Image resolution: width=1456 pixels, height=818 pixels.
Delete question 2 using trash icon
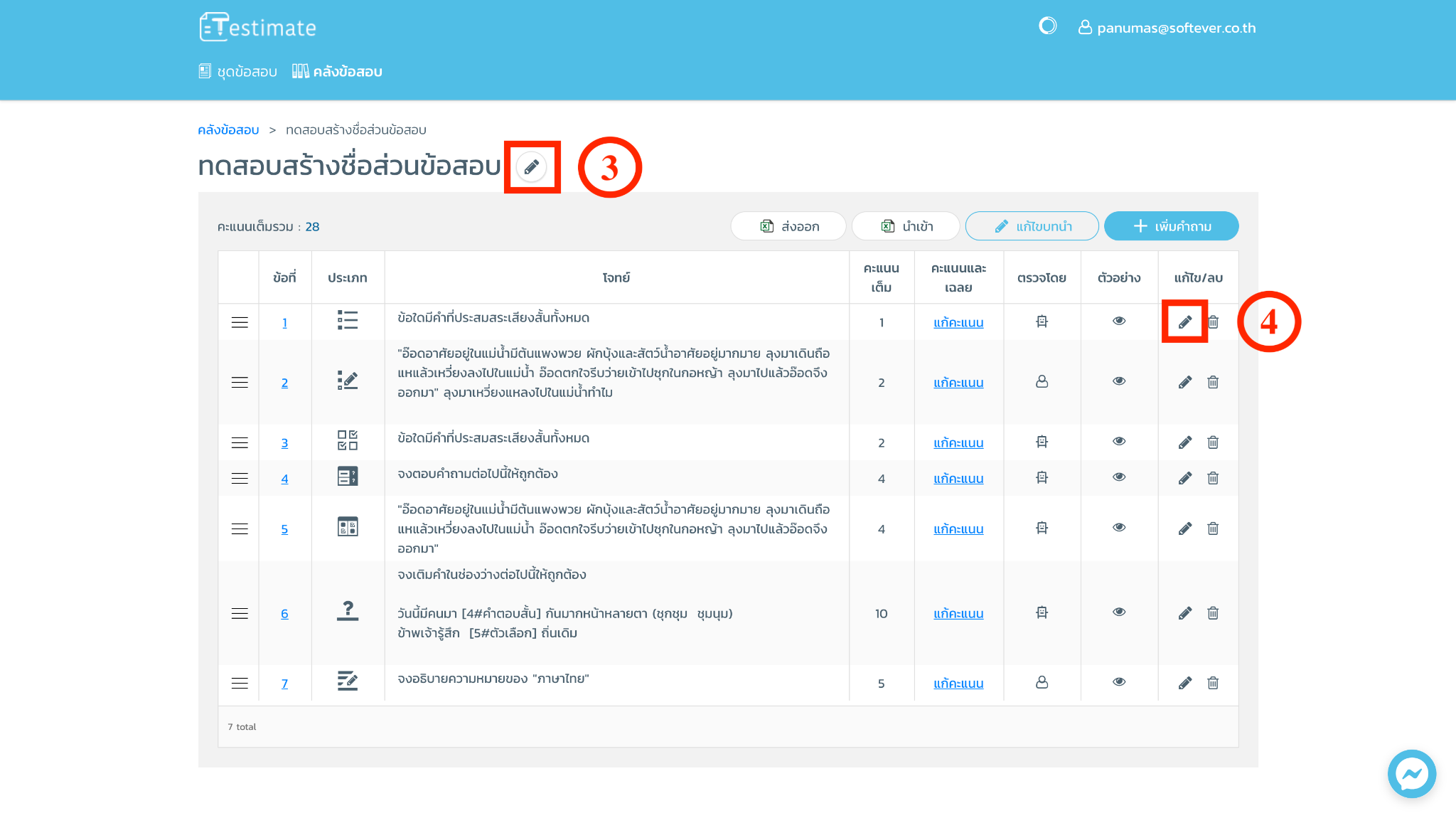[x=1213, y=383]
